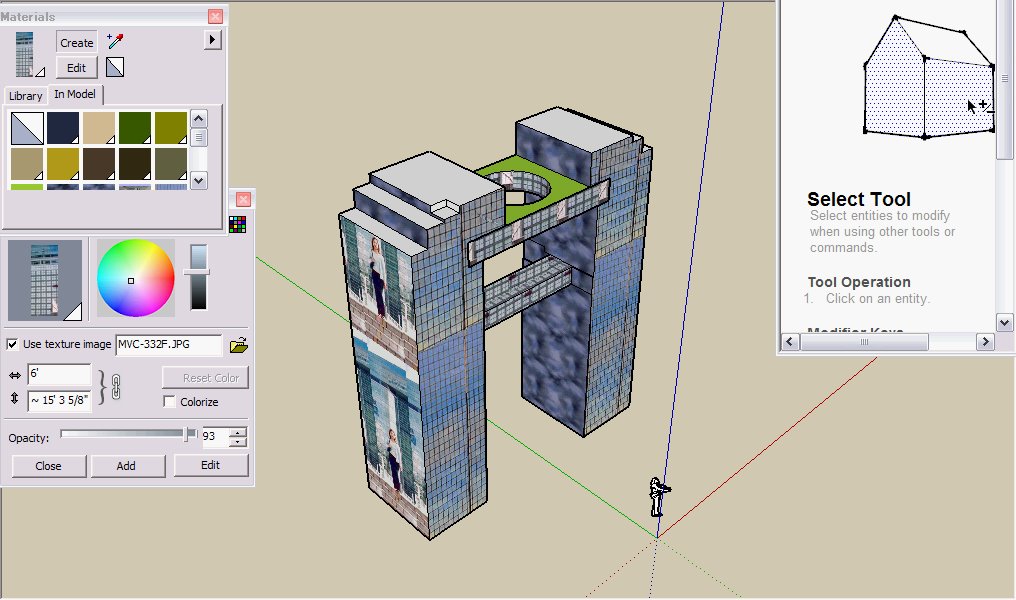Select the default material swatch in the grid
Viewport: 1016px width, 600px height.
point(27,128)
